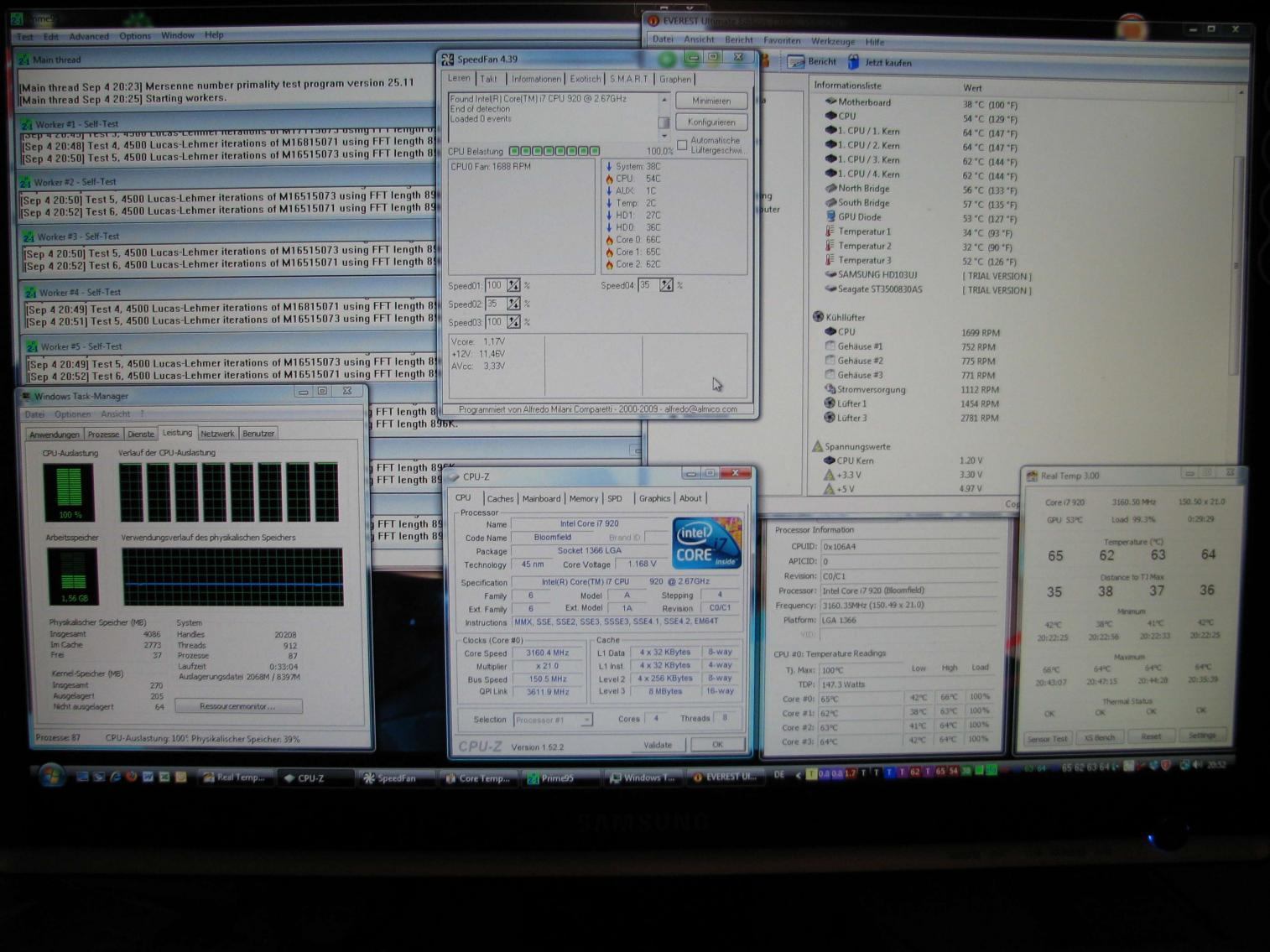Viewport: 1270px width, 952px height.
Task: Open the Options menu in Prime95
Action: (135, 36)
